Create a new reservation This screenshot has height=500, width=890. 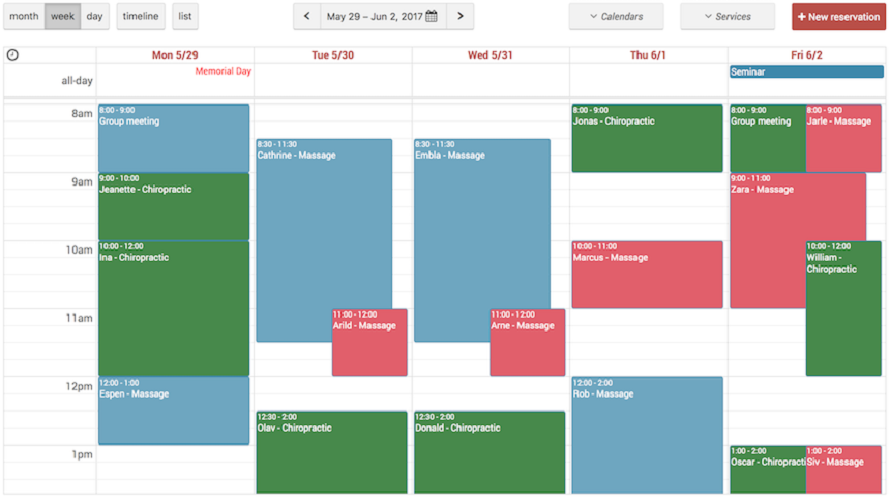click(839, 16)
